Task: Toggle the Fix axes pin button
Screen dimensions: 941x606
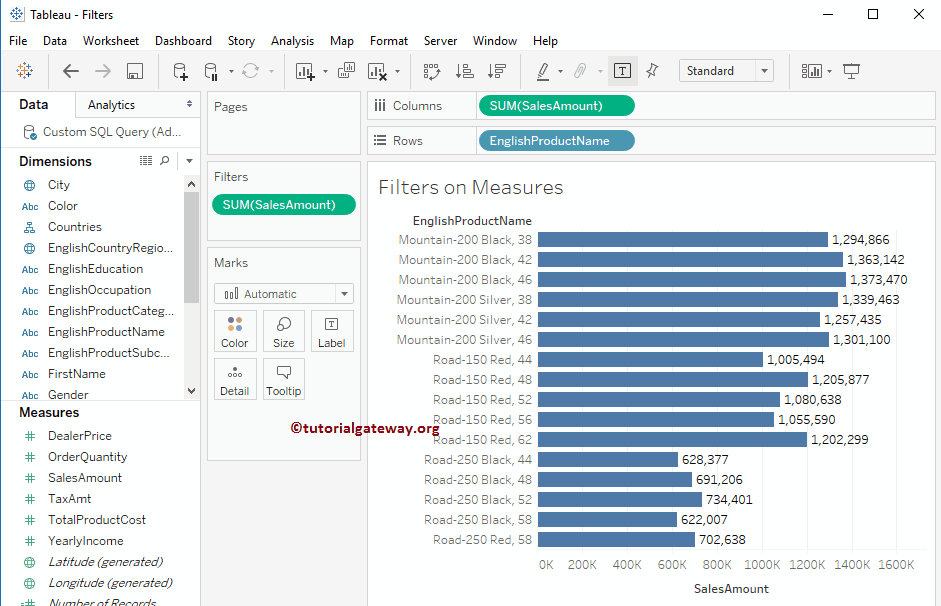Action: 652,71
